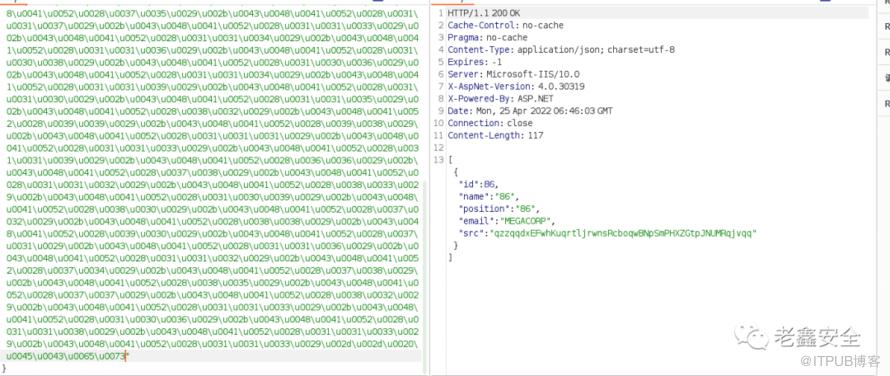Select the 'Cache-Control: no-cache' response header
Viewport: 890px width, 376px height.
click(x=505, y=25)
